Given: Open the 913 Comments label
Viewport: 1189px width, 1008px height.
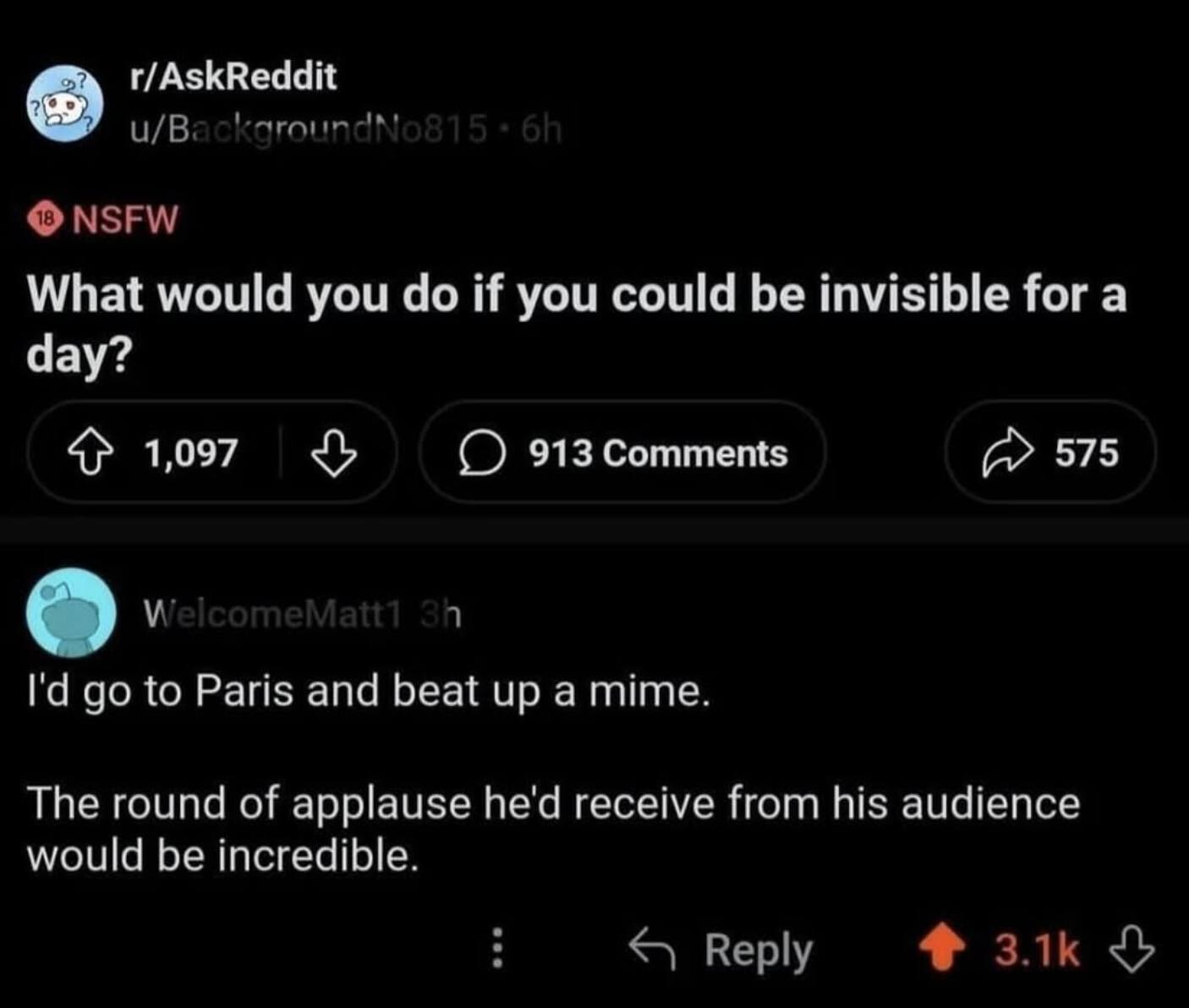Looking at the screenshot, I should [x=658, y=454].
